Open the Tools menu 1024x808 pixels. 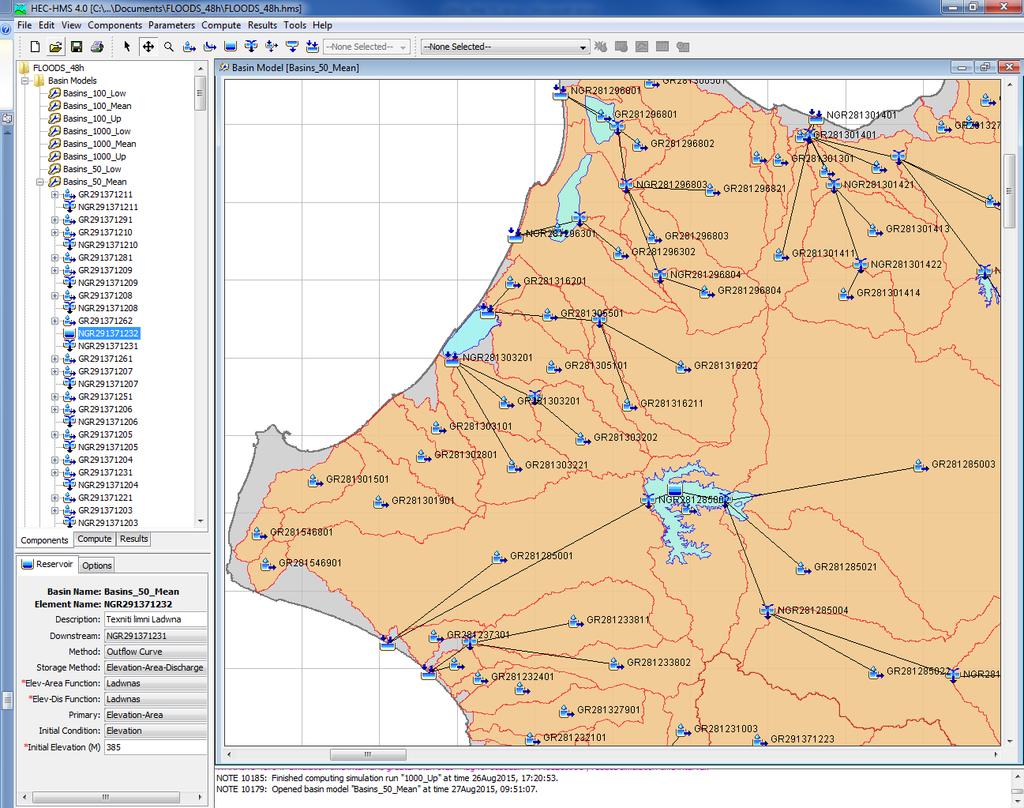click(x=295, y=25)
